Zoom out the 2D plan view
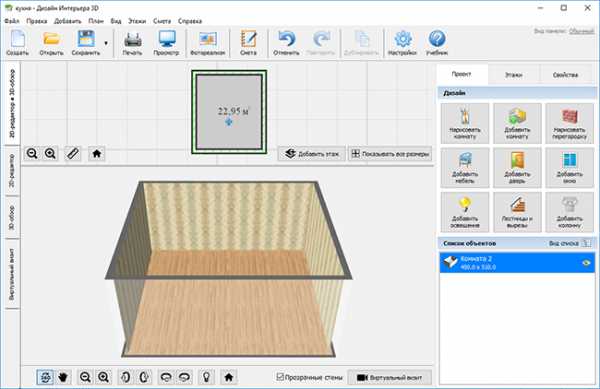This screenshot has height=389, width=600. pos(32,154)
